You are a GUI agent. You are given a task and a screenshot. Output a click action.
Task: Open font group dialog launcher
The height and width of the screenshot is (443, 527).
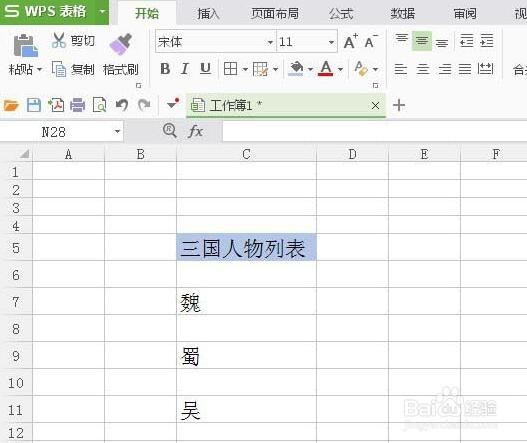(376, 86)
